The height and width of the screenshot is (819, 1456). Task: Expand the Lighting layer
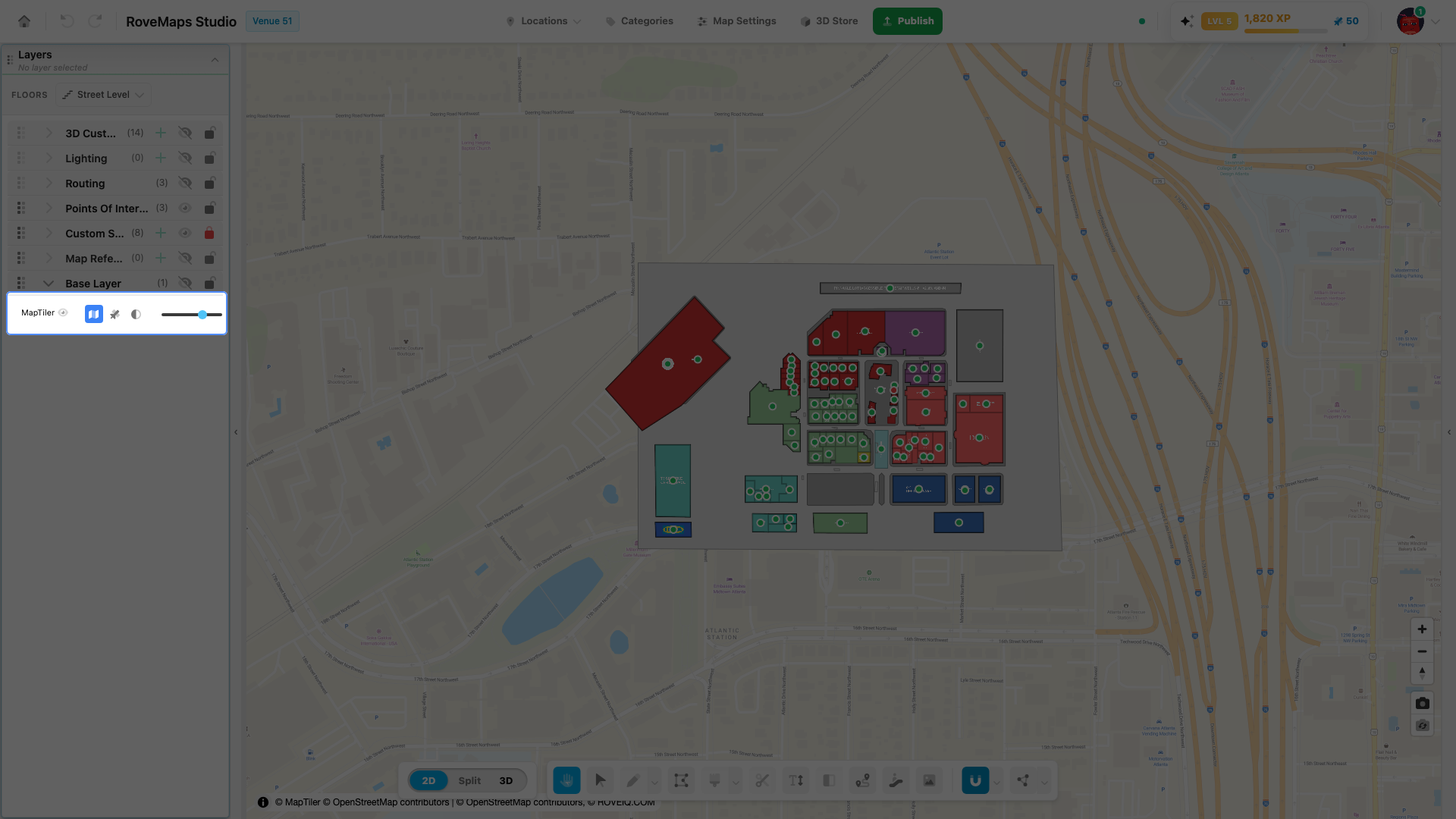(49, 158)
